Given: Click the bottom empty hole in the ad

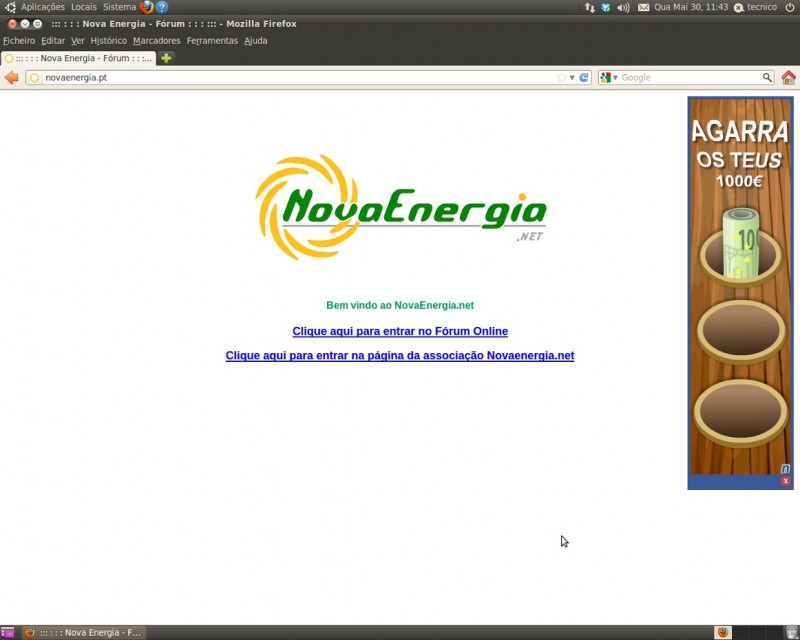Looking at the screenshot, I should click(740, 411).
